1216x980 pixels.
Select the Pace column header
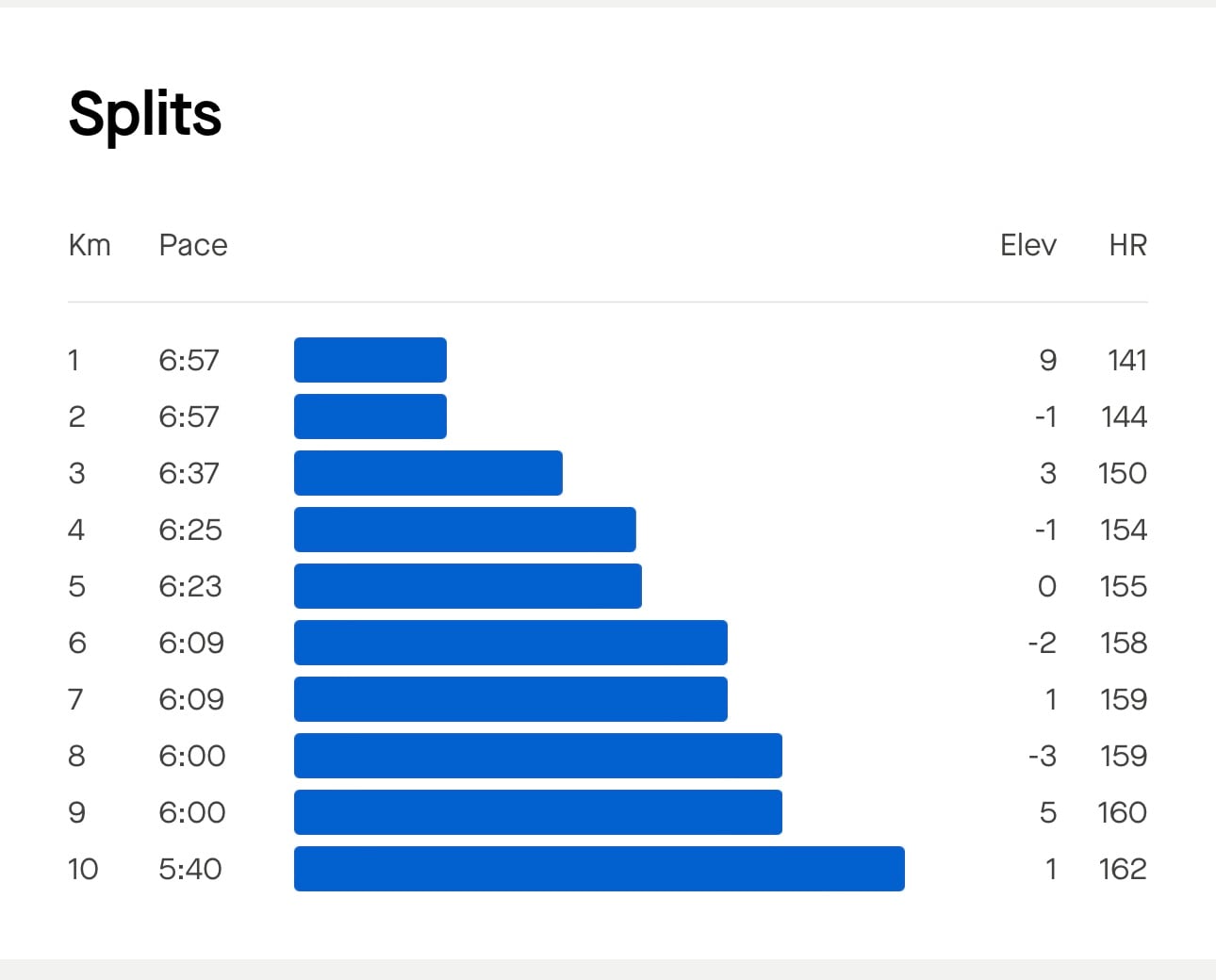pos(193,245)
